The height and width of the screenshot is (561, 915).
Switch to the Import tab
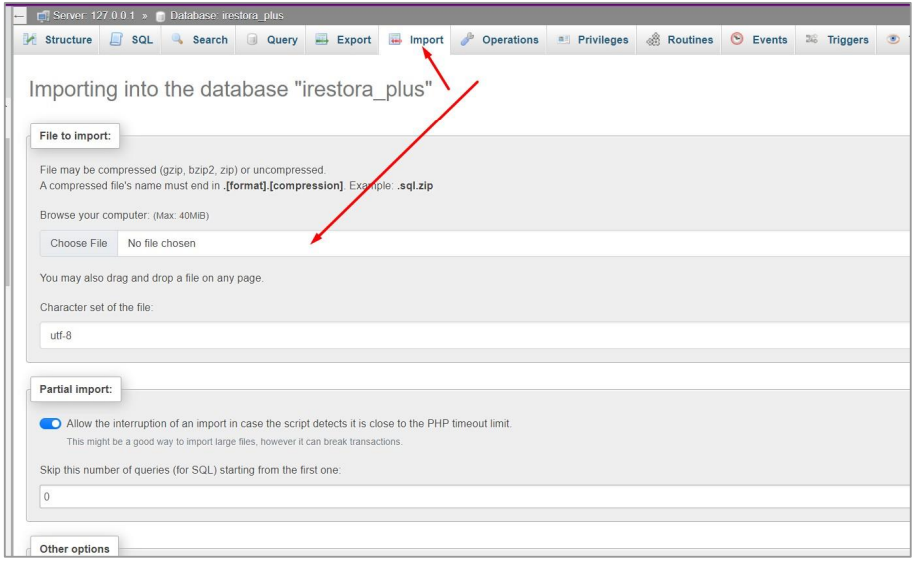[x=416, y=40]
